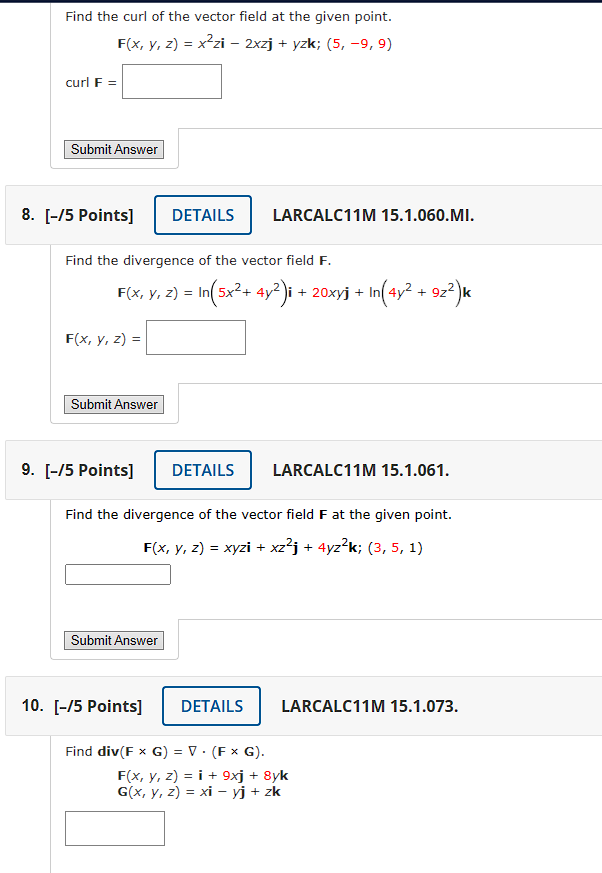Click Submit Answer for the curl problem
This screenshot has height=873, width=602.
click(x=113, y=149)
